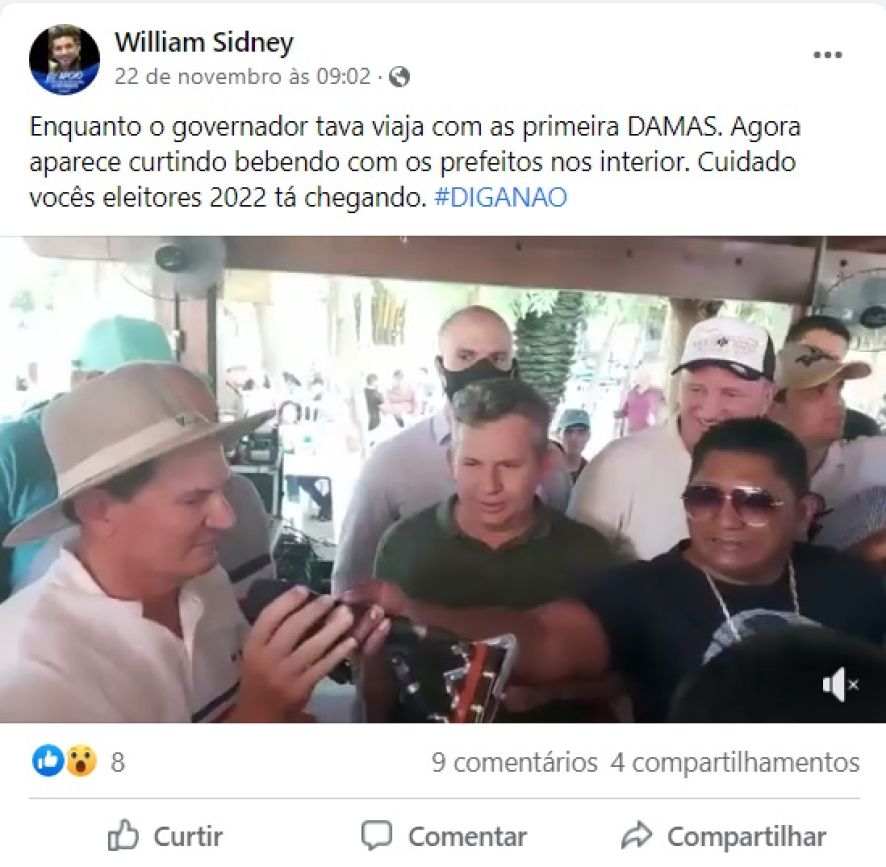Open the post timestamp 22 de novembro

(x=242, y=76)
